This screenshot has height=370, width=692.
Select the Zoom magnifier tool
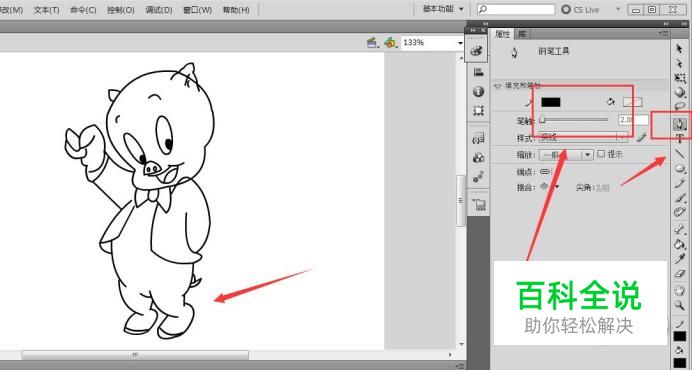[x=680, y=305]
